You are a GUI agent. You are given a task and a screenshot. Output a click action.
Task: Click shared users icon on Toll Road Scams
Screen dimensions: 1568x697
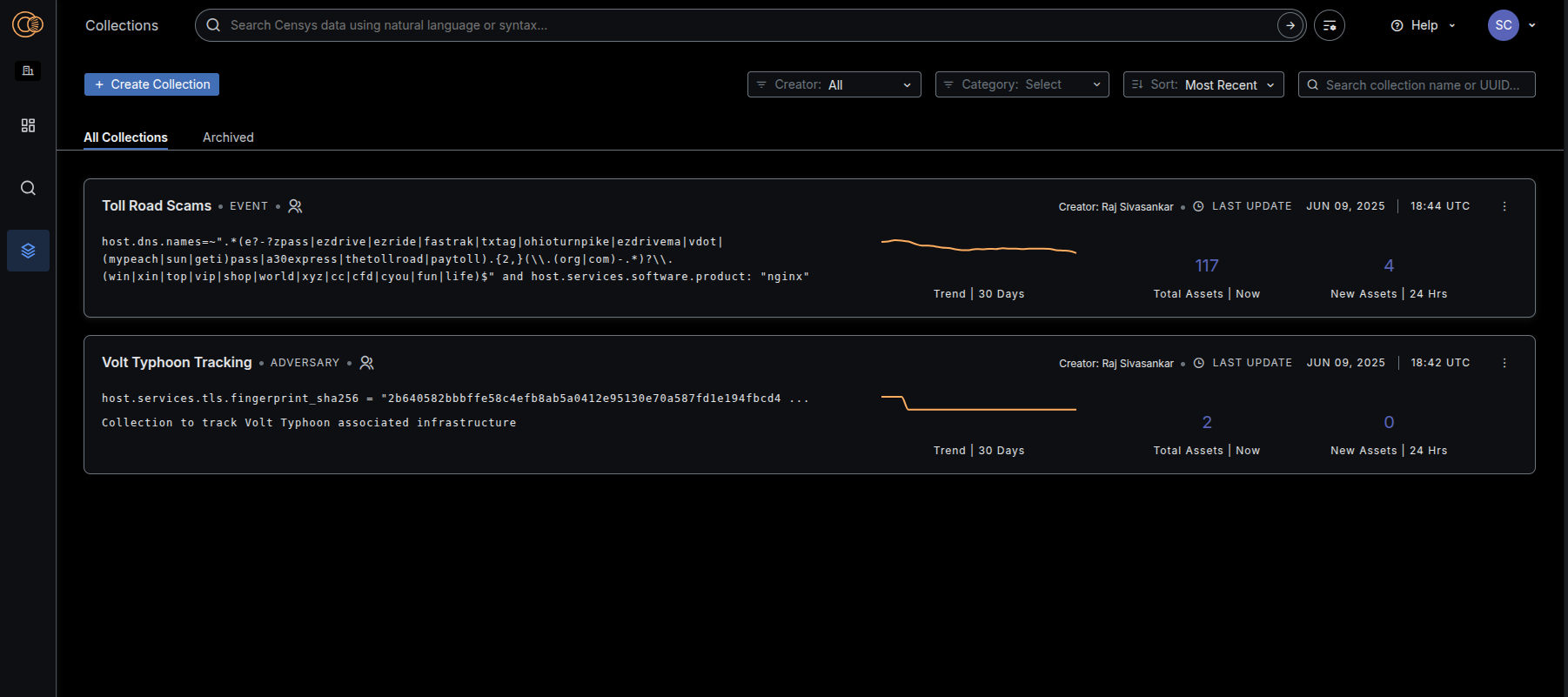pos(295,206)
